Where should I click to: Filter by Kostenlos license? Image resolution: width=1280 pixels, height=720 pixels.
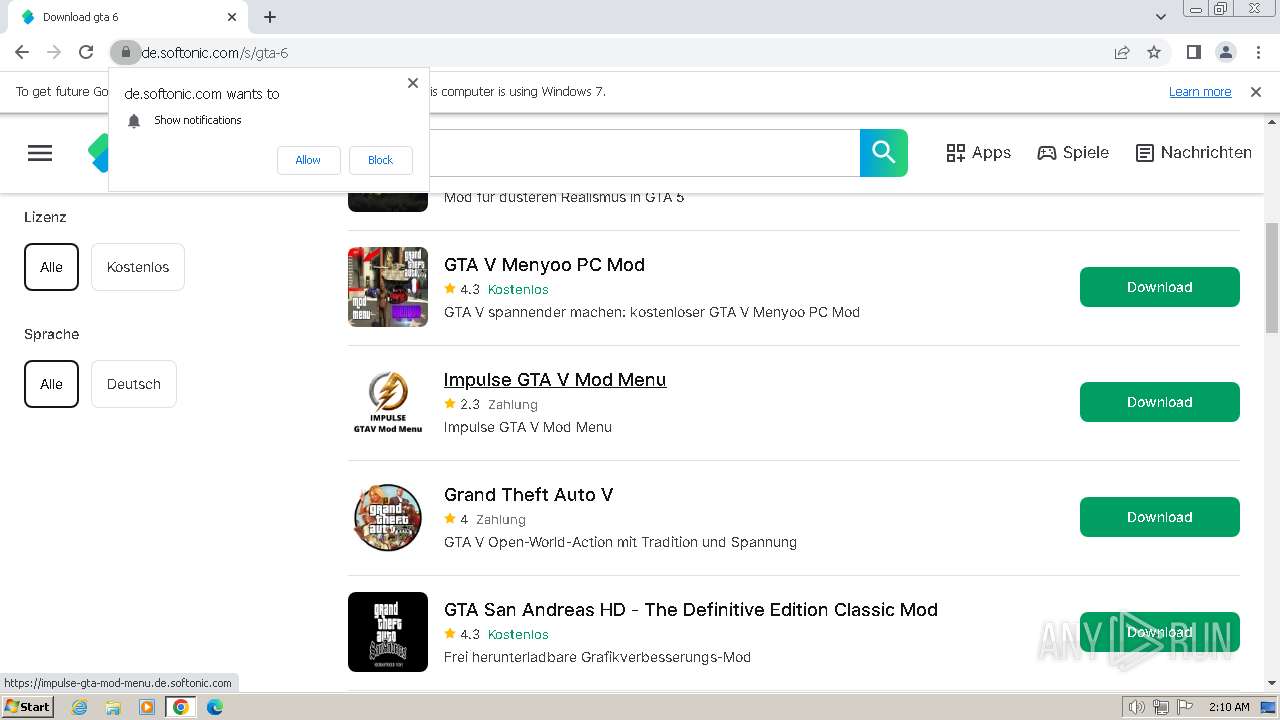point(138,267)
